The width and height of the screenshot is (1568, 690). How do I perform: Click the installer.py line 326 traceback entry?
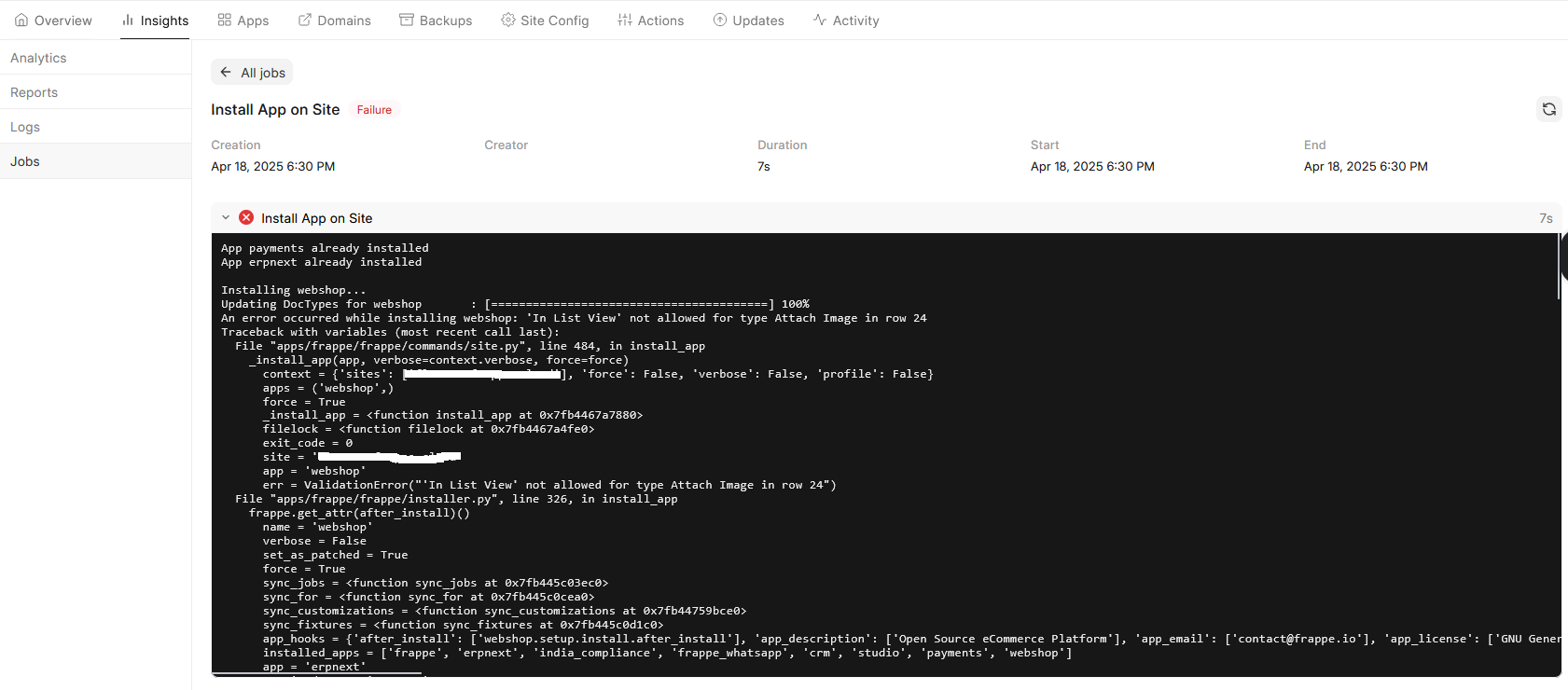click(456, 499)
